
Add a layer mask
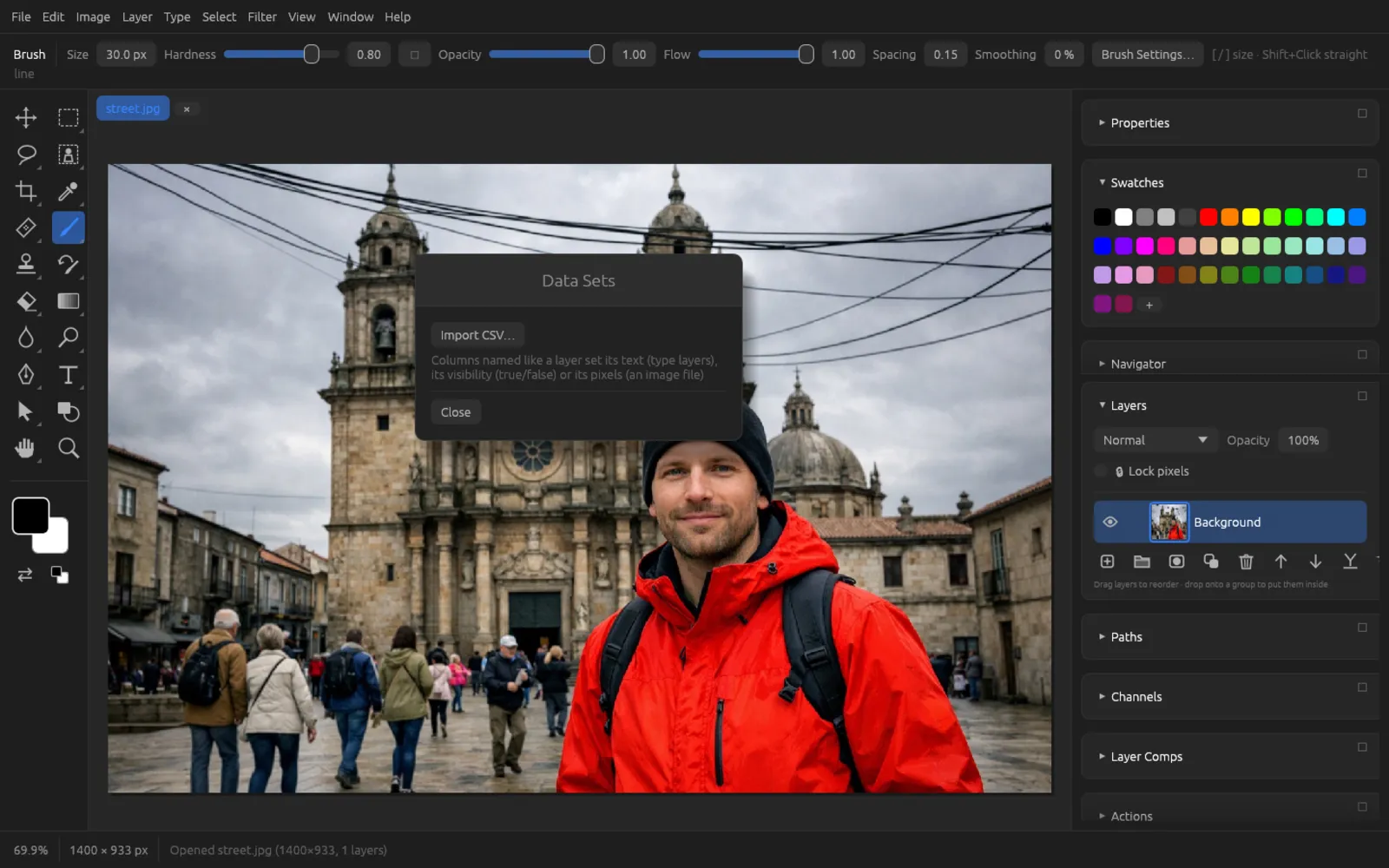point(1176,562)
